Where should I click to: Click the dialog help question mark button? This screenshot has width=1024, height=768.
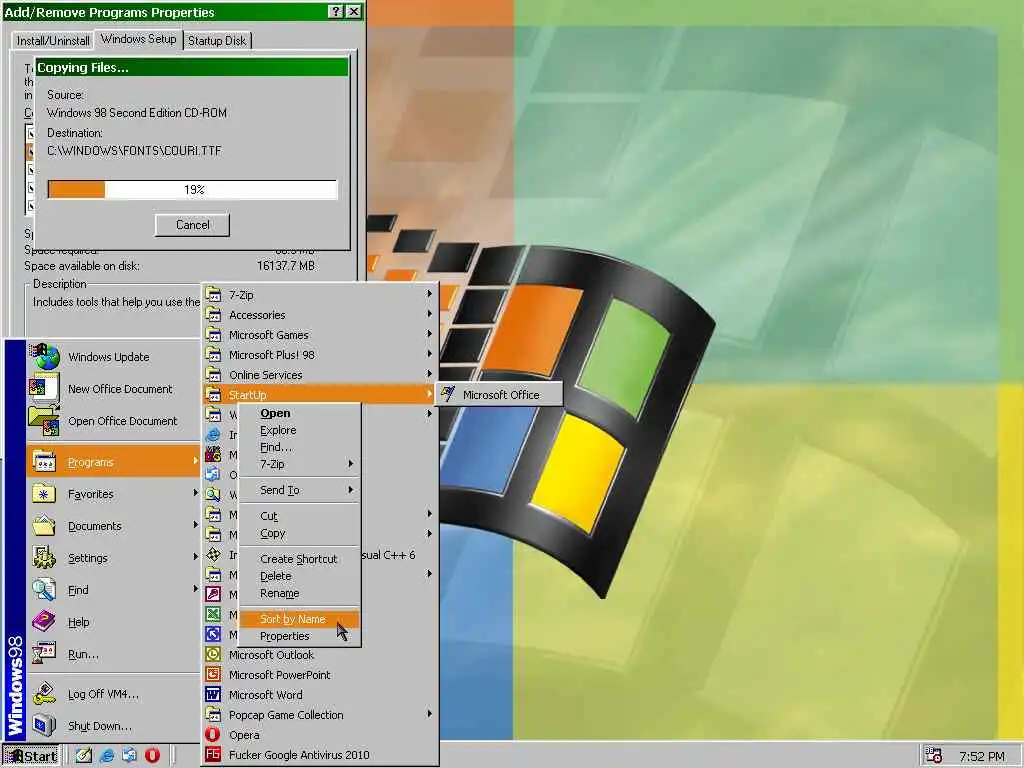(x=335, y=12)
